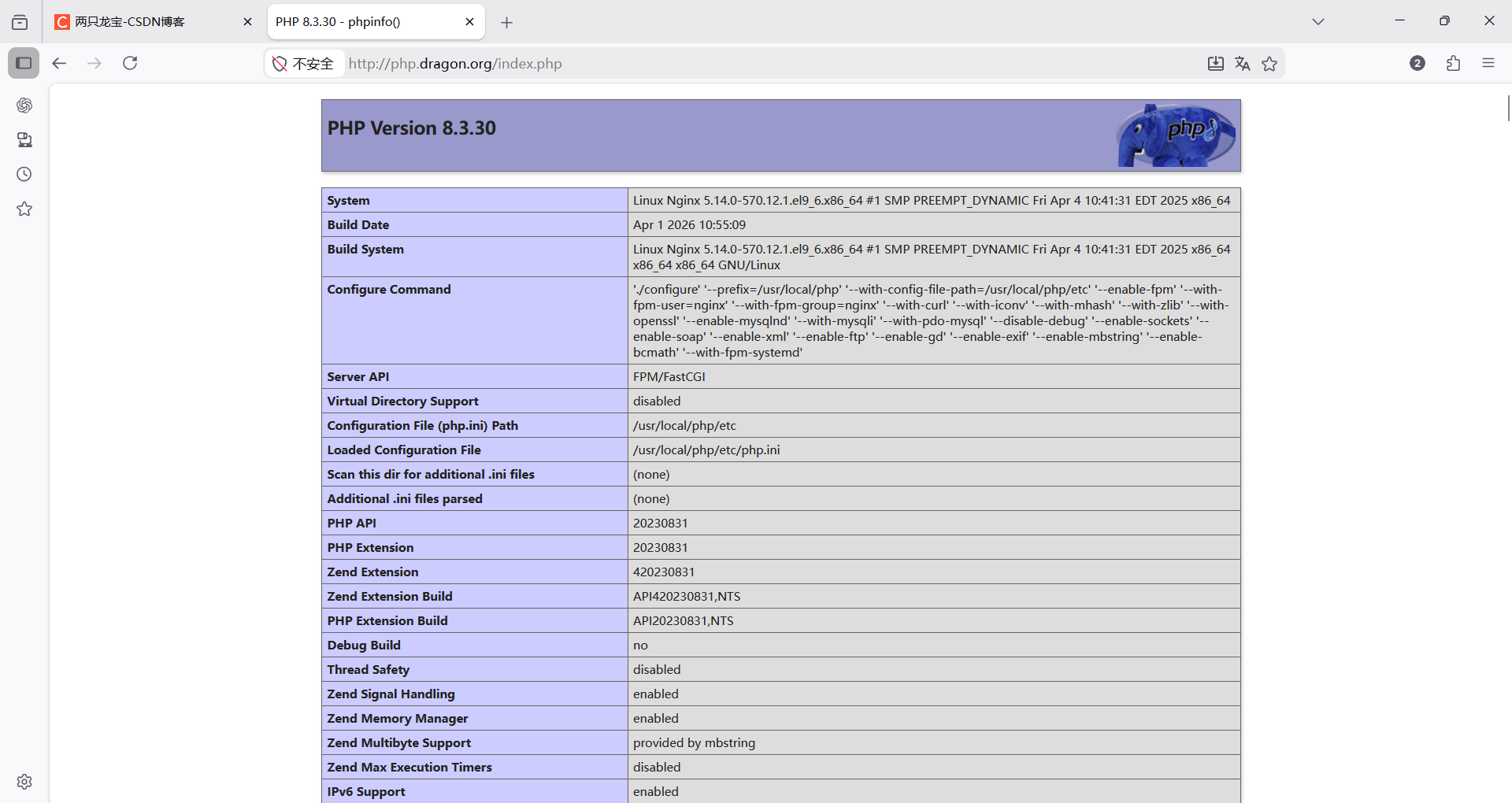The height and width of the screenshot is (803, 1512).
Task: Select the System row label
Action: (348, 201)
